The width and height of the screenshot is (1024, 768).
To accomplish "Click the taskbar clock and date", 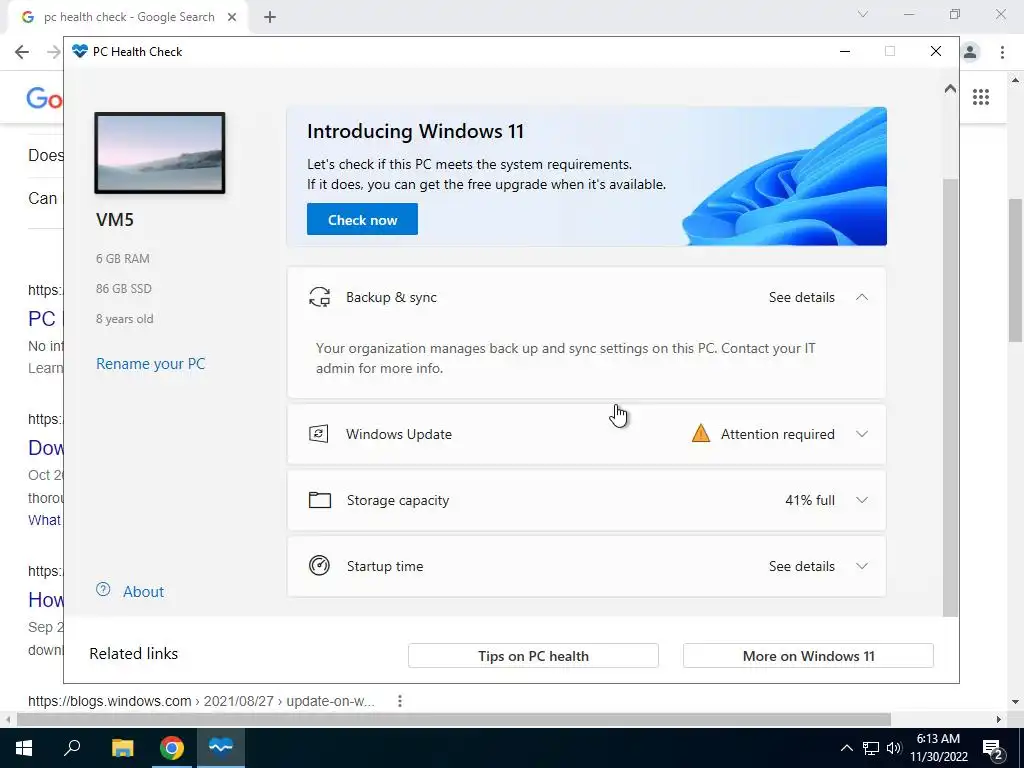I will point(938,748).
